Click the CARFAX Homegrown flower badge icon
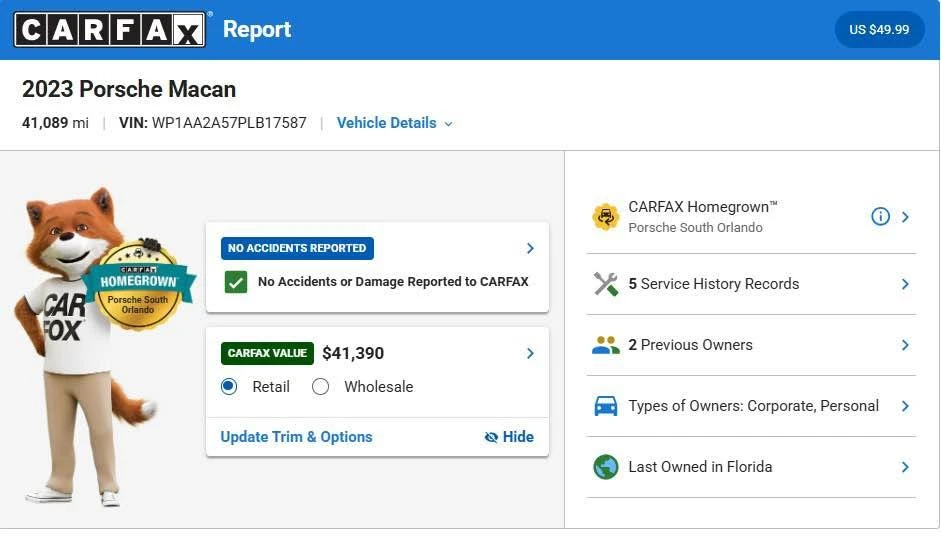 pos(606,217)
